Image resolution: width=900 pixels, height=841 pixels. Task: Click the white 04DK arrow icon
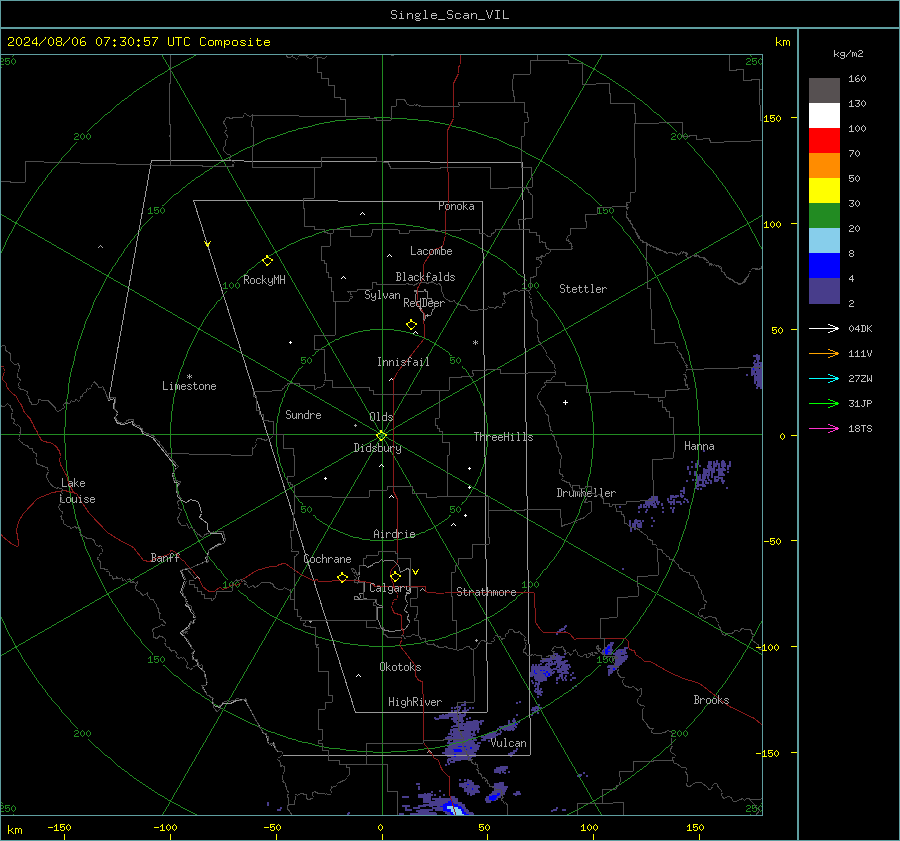pyautogui.click(x=824, y=328)
